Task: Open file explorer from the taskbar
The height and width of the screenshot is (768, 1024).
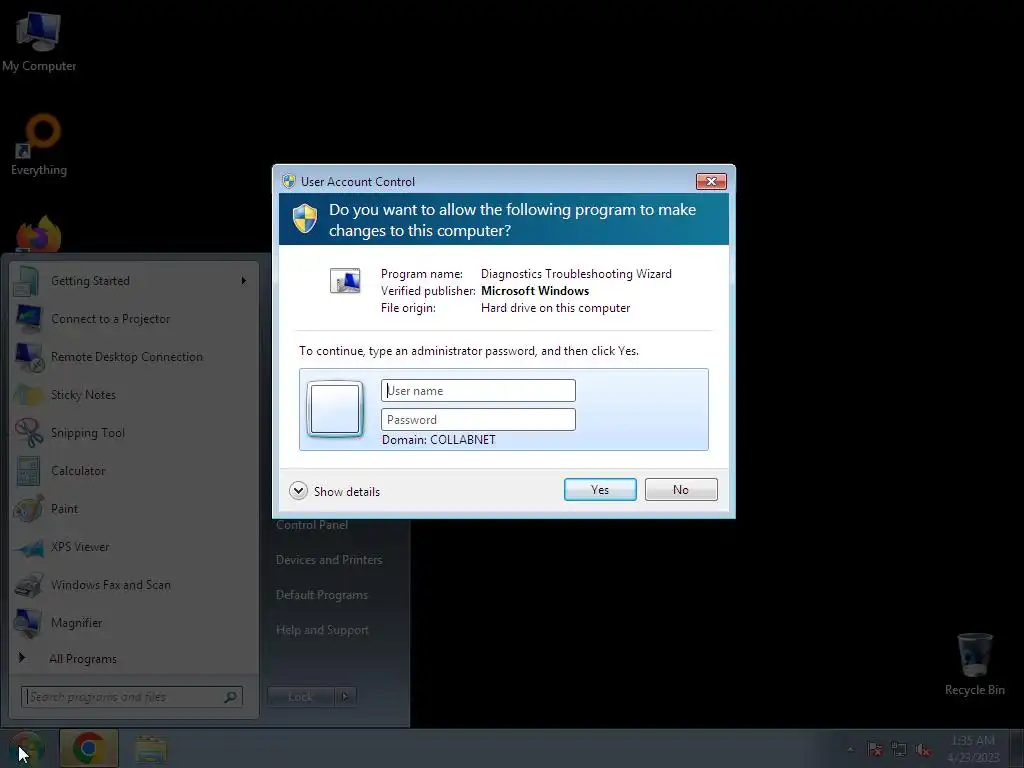Action: point(151,750)
